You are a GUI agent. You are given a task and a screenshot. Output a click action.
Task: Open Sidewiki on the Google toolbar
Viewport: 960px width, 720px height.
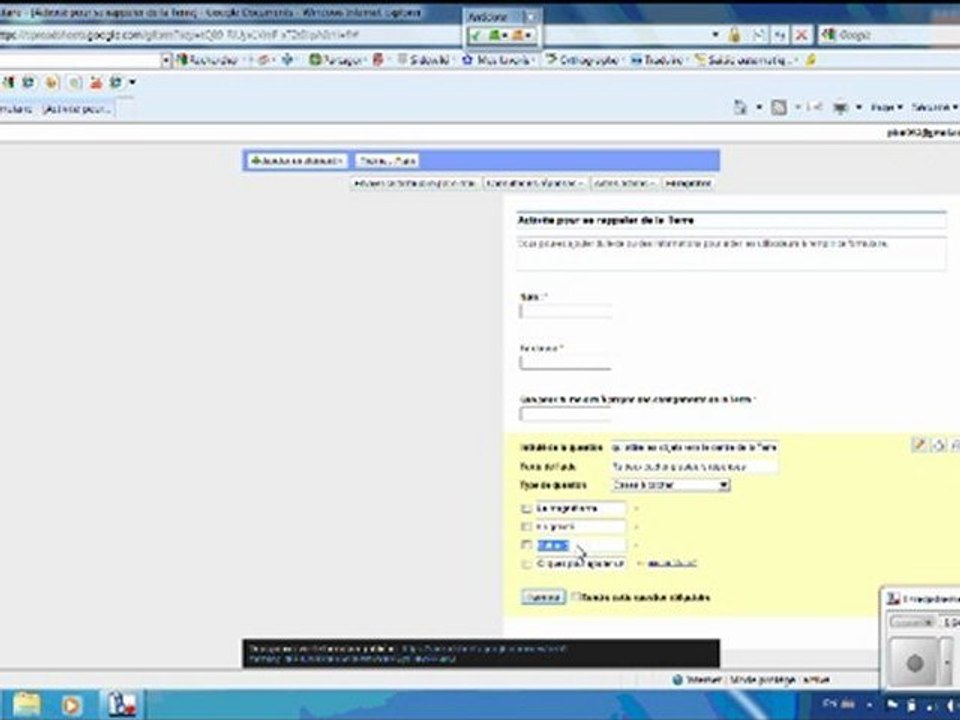pos(424,60)
